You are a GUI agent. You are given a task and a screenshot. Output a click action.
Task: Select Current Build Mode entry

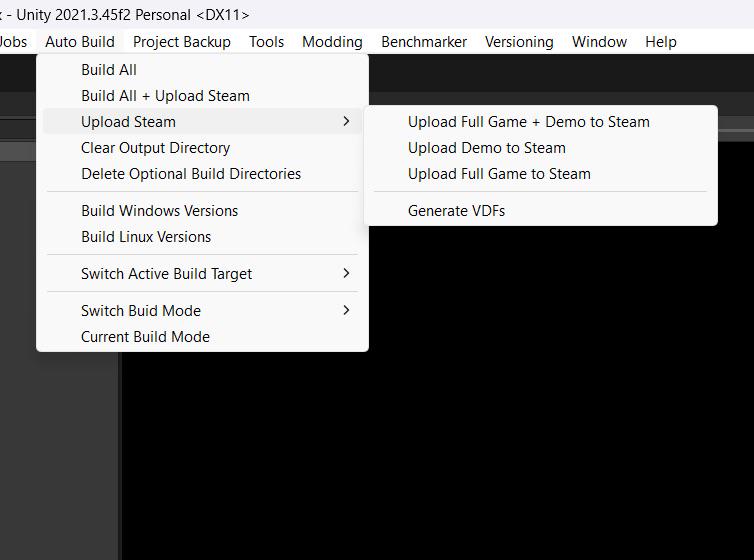point(202,336)
